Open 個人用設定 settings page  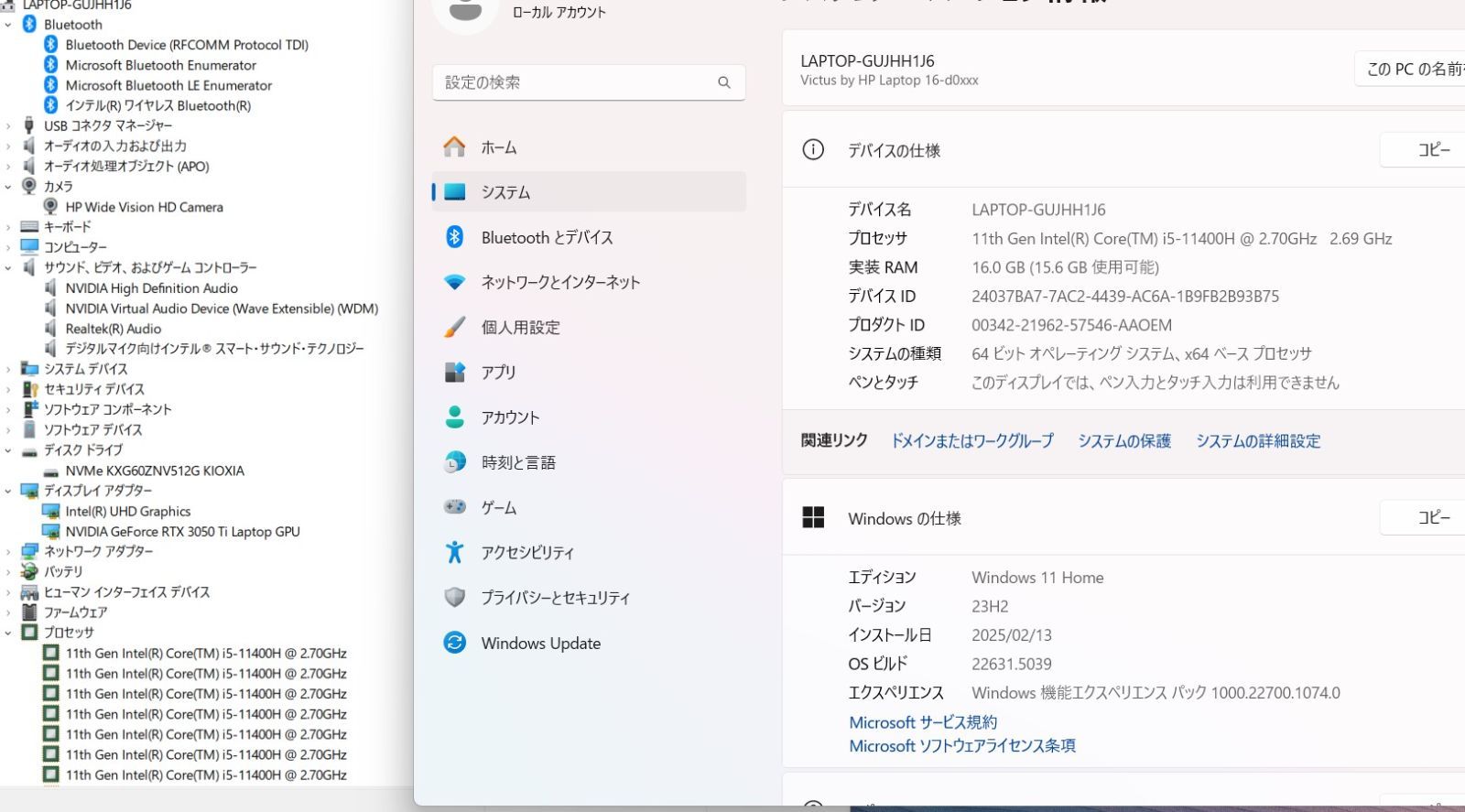tap(589, 327)
